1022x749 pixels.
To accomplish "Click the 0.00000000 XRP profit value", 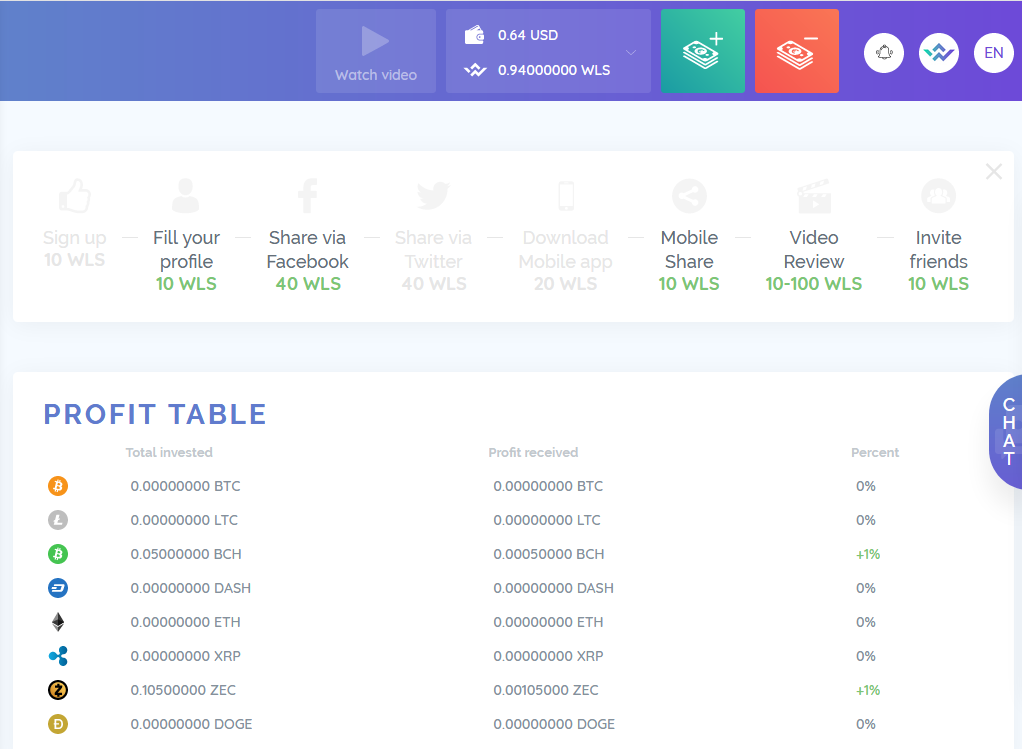I will (x=548, y=656).
